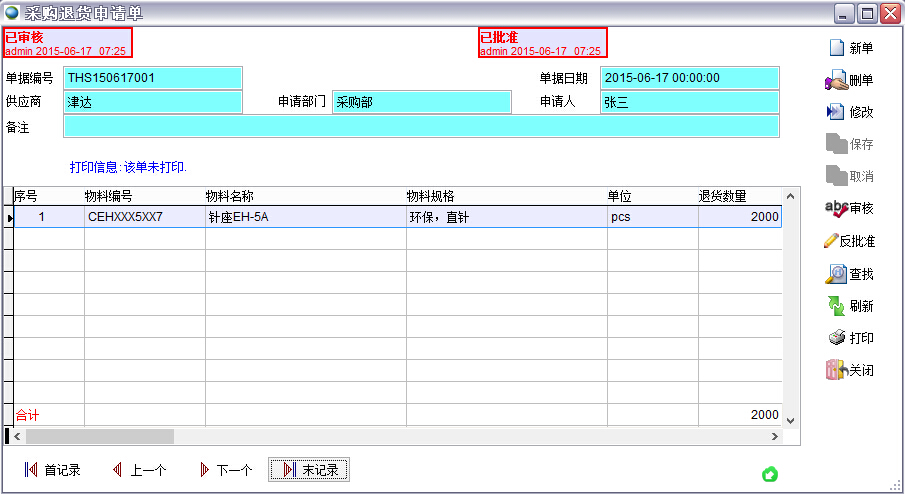This screenshot has width=905, height=494.
Task: Open 查找 (Search) tool
Action: coord(836,274)
